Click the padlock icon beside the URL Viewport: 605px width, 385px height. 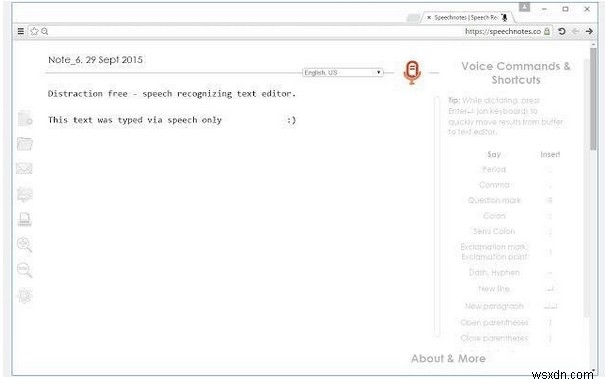tap(547, 31)
